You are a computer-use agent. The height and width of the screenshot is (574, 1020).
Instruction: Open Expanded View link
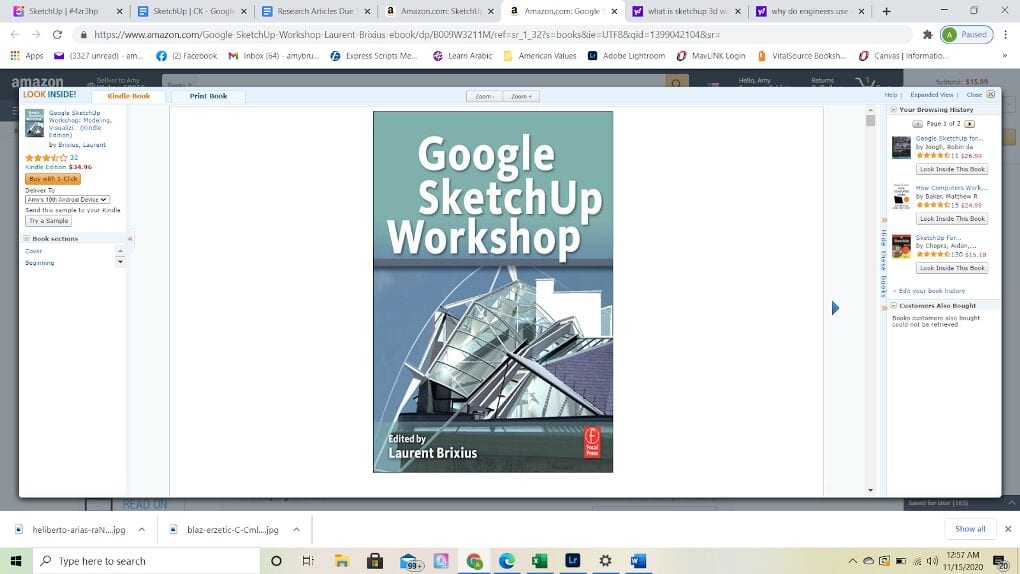(x=932, y=95)
